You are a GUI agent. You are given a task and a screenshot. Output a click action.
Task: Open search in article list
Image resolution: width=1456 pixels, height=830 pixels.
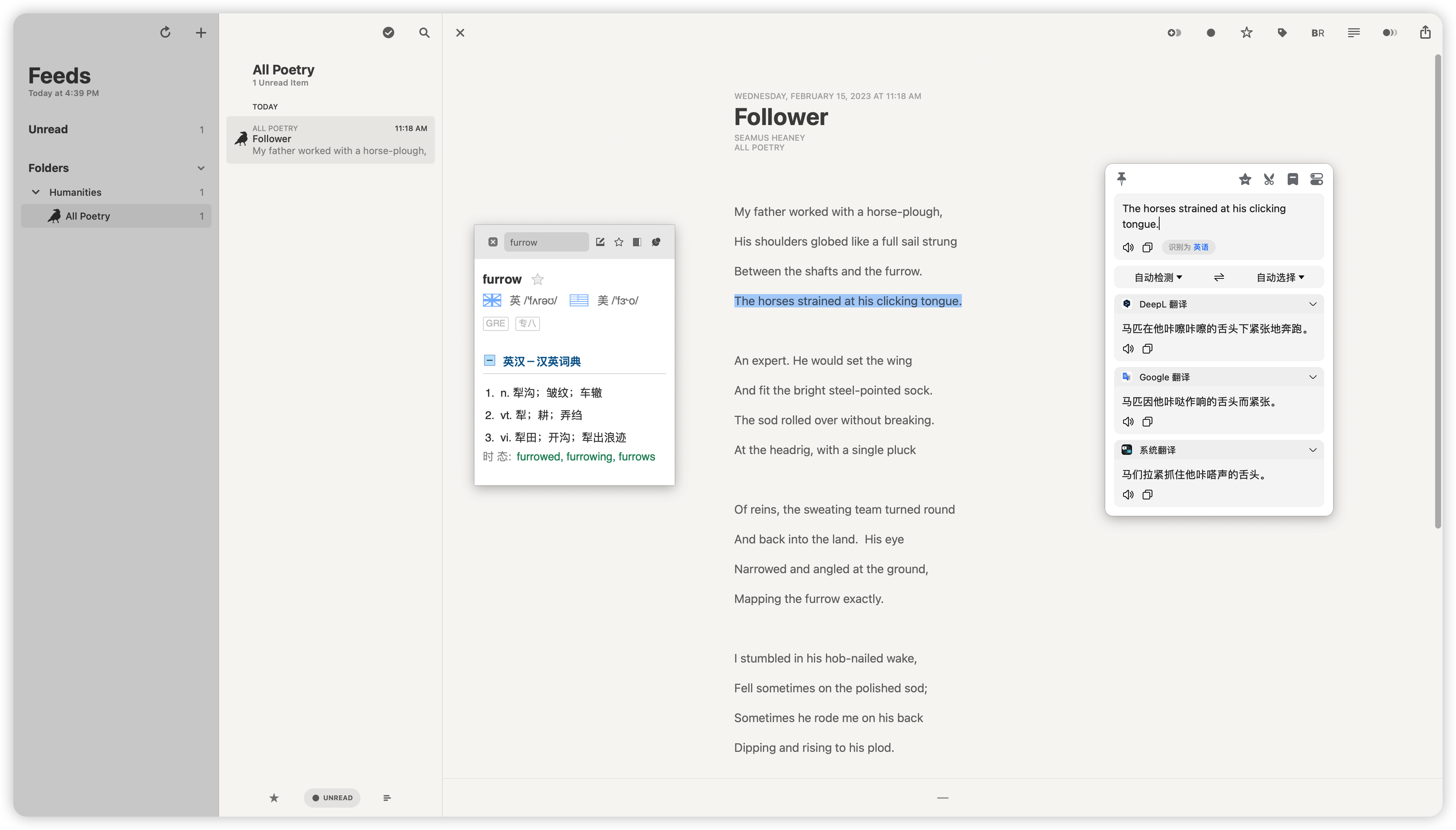424,32
